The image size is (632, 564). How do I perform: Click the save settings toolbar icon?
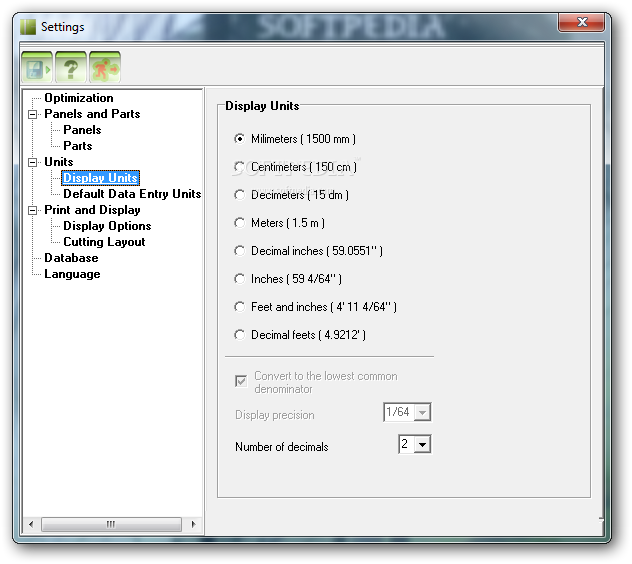[37, 67]
